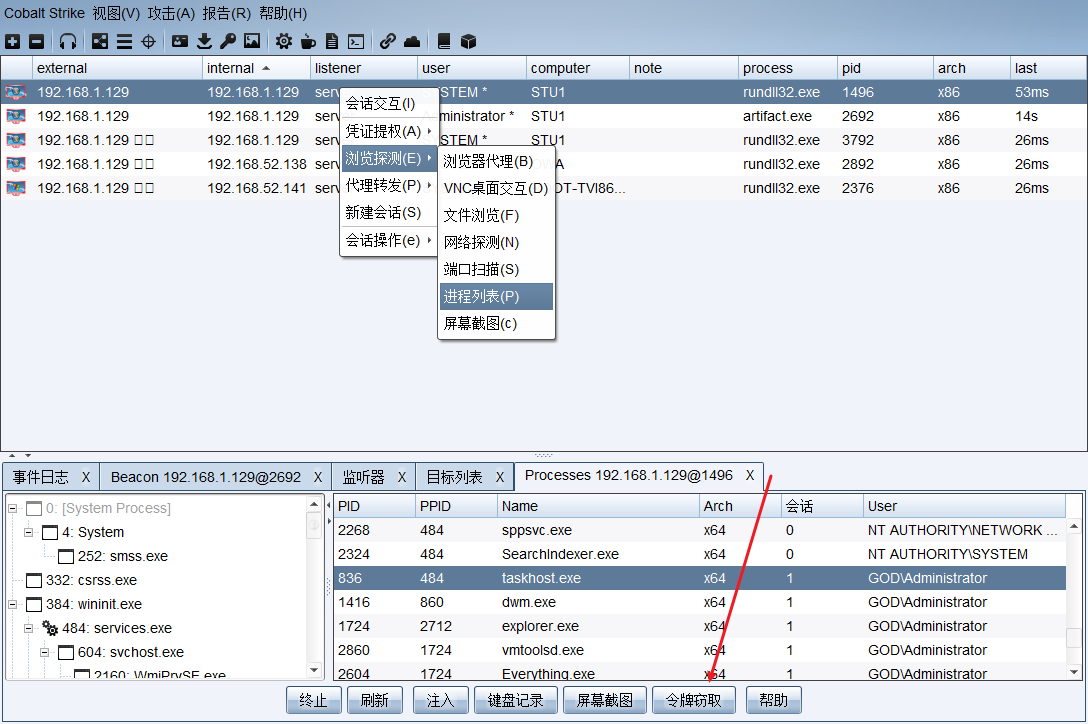Image resolution: width=1088 pixels, height=724 pixels.
Task: Click the 注入 button
Action: tap(441, 700)
